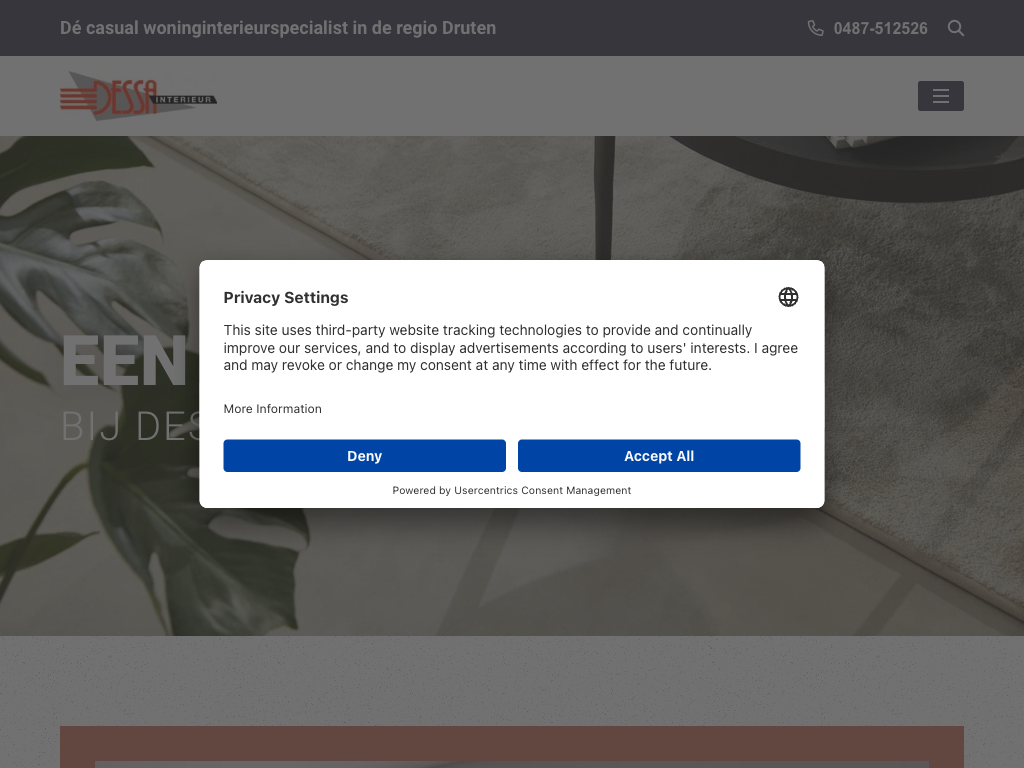Call phone number 0487-512526
This screenshot has width=1024, height=768.
coord(880,29)
